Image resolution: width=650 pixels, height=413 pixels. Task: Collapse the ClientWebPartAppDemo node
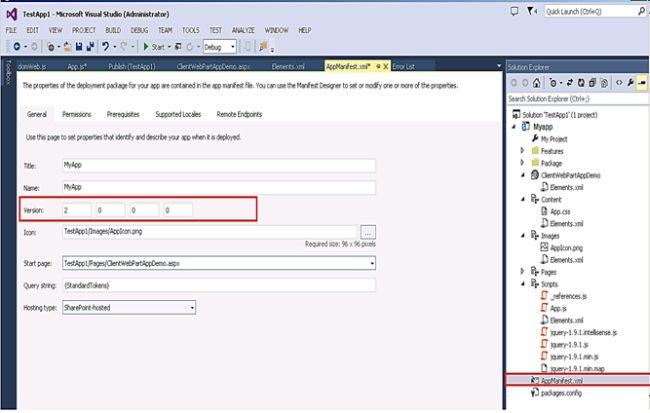[523, 175]
